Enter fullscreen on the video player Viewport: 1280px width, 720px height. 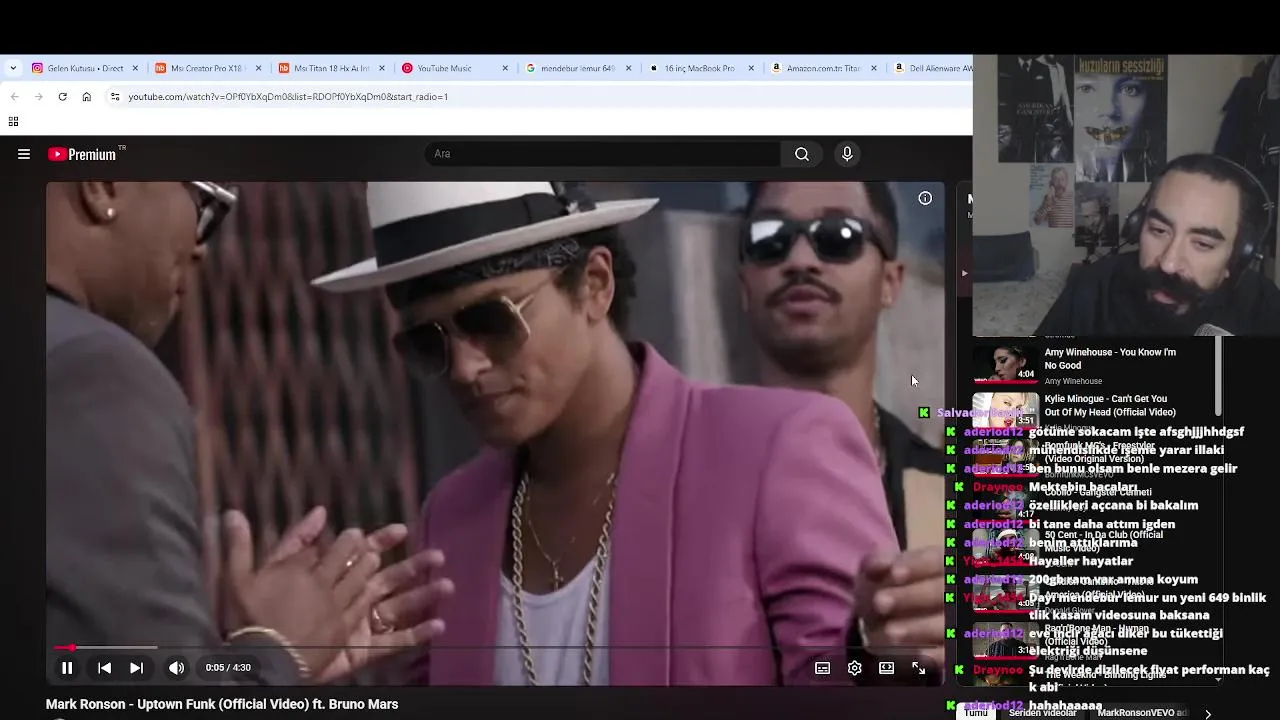[x=918, y=668]
